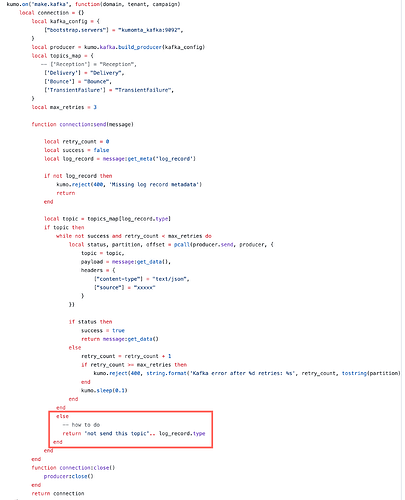Click 'retry_count = retry_count + 1' line

point(126,356)
